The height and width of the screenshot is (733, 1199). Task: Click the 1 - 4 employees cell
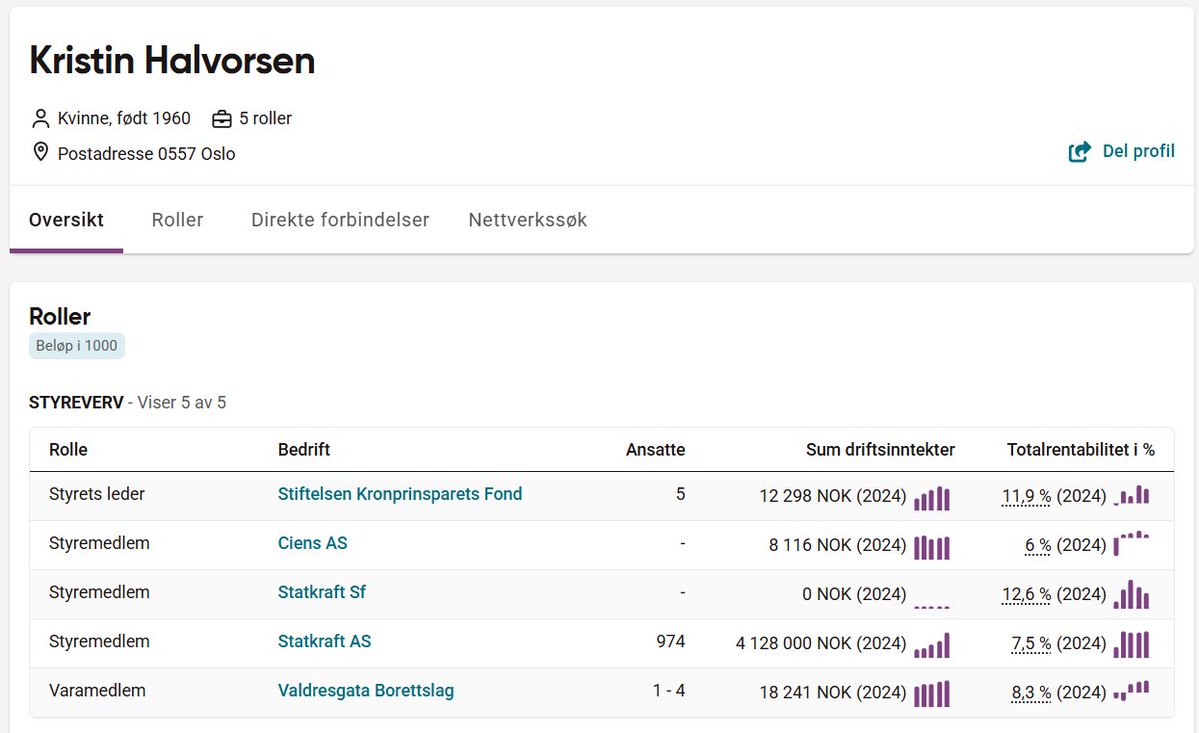click(669, 690)
